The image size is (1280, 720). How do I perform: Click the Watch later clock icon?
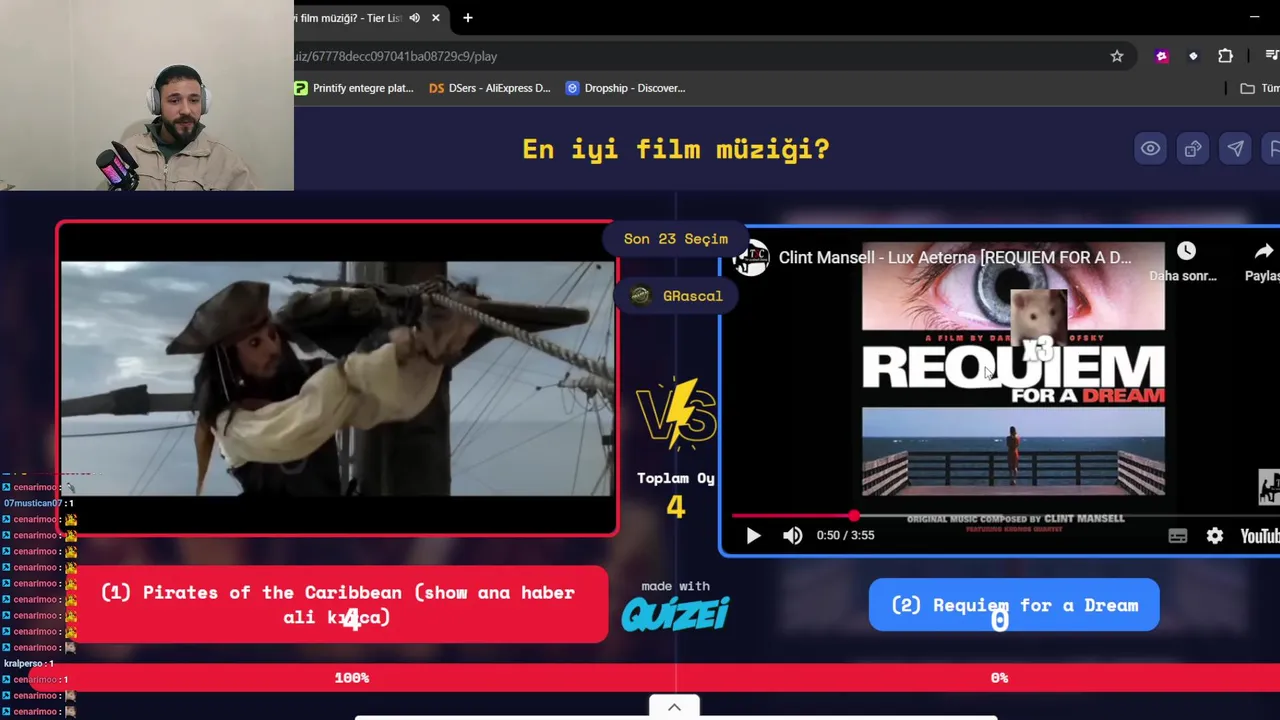1185,251
